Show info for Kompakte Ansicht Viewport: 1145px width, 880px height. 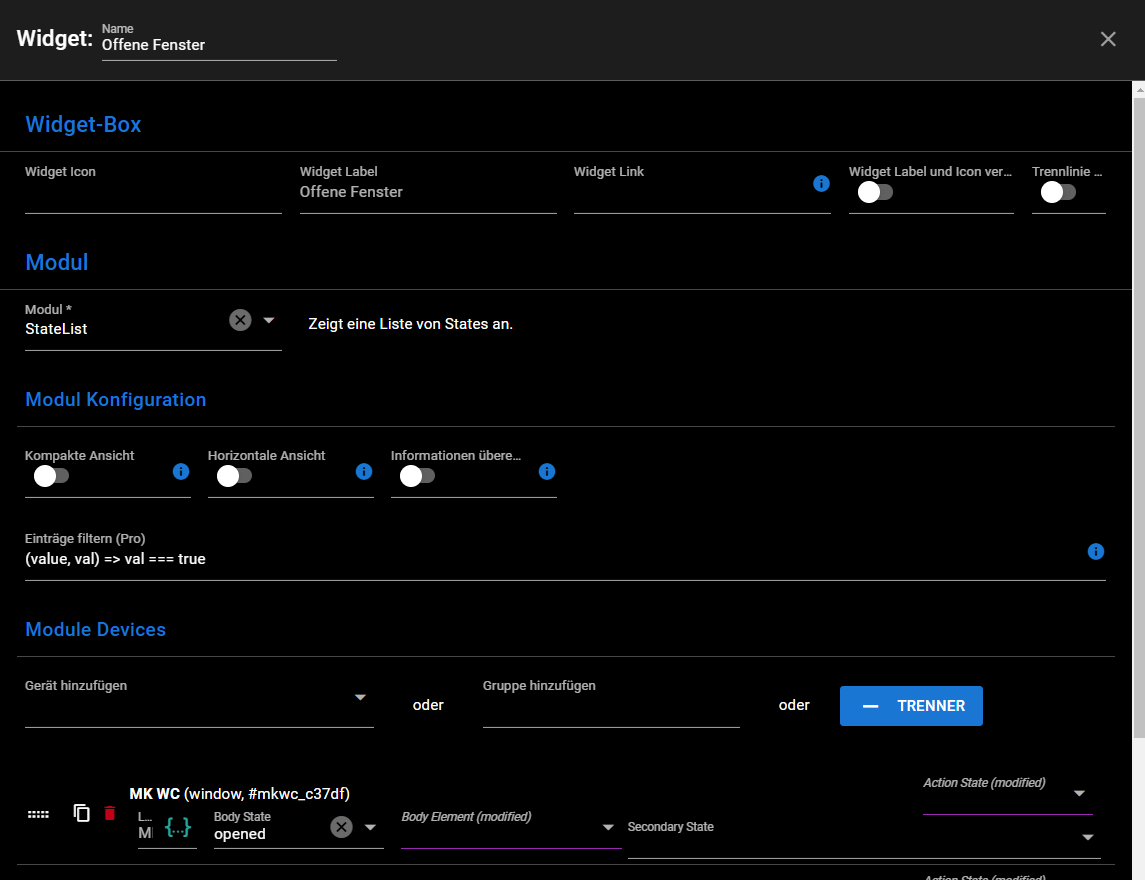click(181, 472)
